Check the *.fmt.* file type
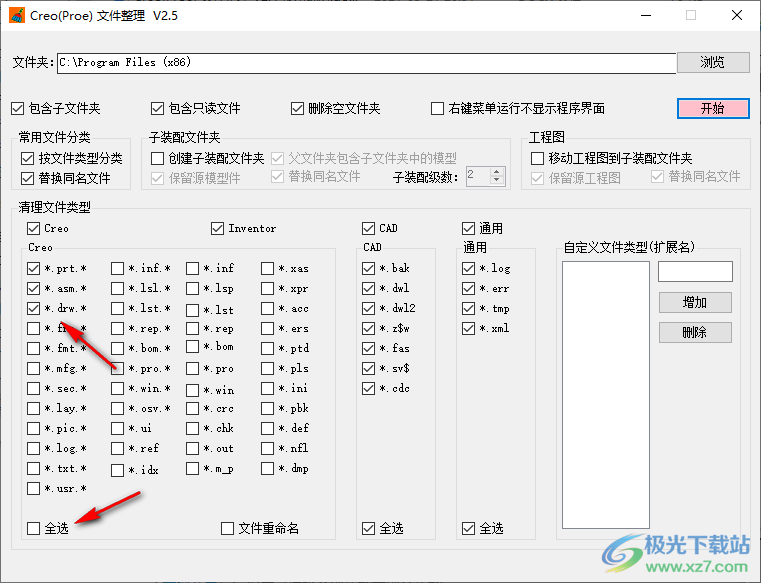This screenshot has height=583, width=761. 33,349
